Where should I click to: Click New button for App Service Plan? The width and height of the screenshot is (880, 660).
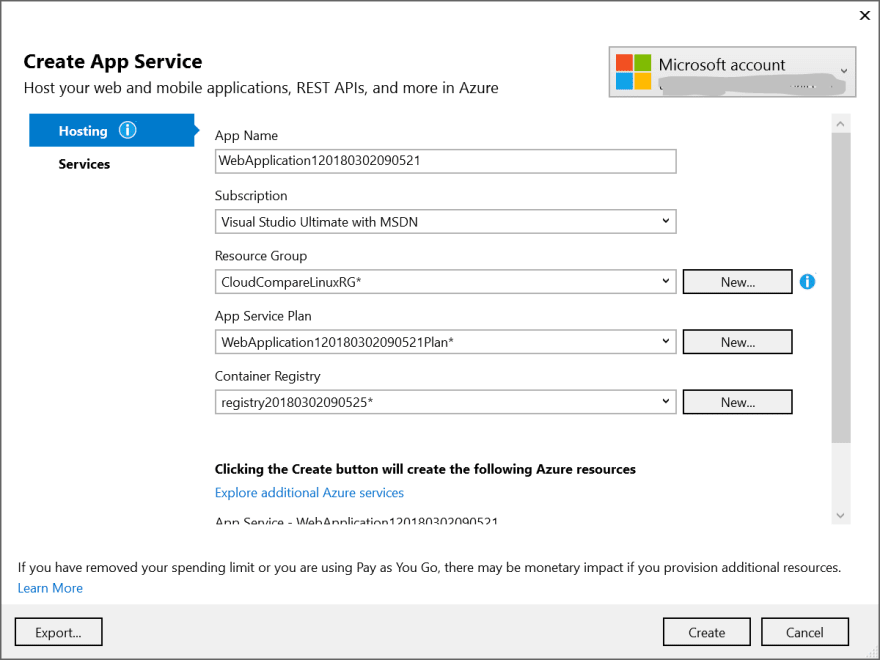pos(737,342)
